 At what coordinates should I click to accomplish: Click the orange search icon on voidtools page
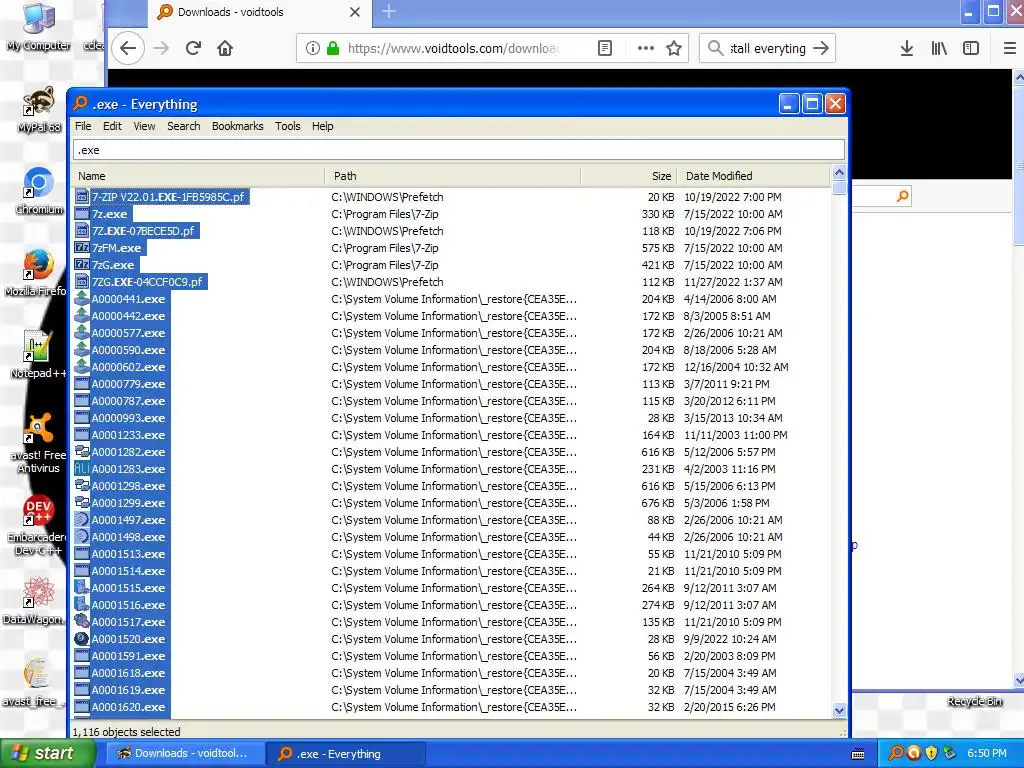pos(903,196)
